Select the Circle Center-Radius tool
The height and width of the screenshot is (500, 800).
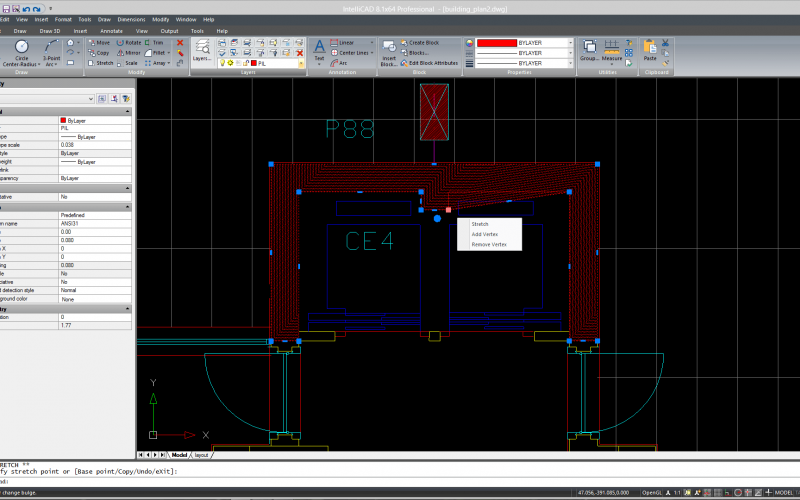point(21,52)
